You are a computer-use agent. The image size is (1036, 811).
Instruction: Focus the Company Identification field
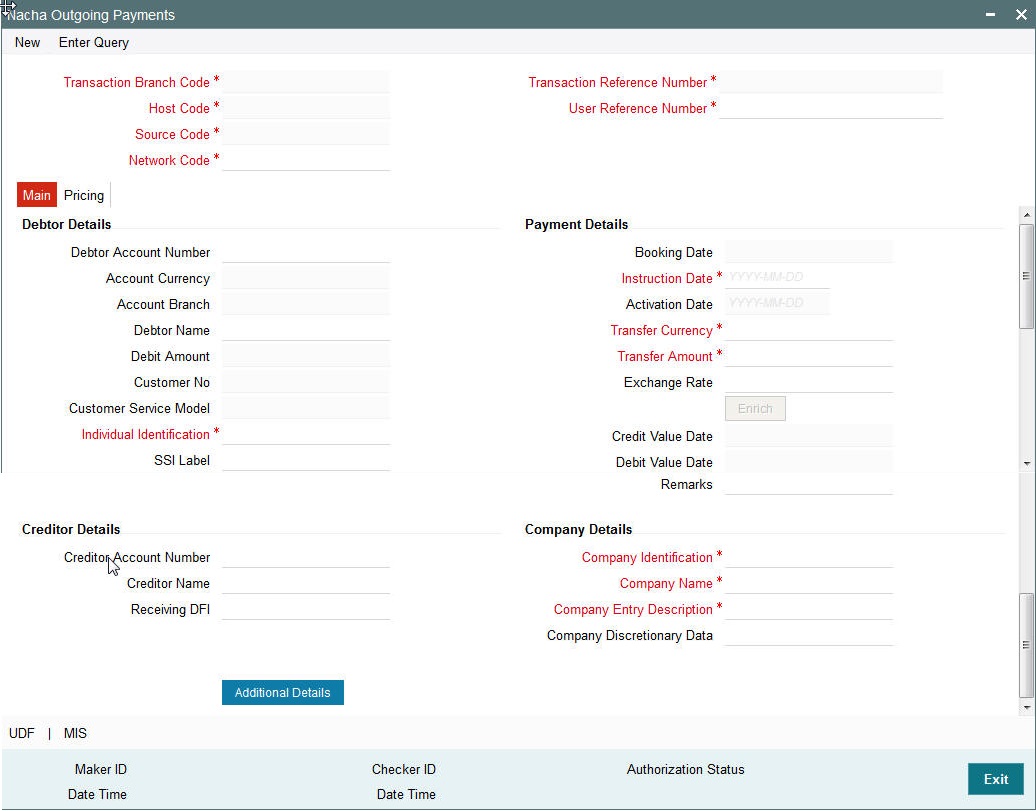tap(809, 557)
